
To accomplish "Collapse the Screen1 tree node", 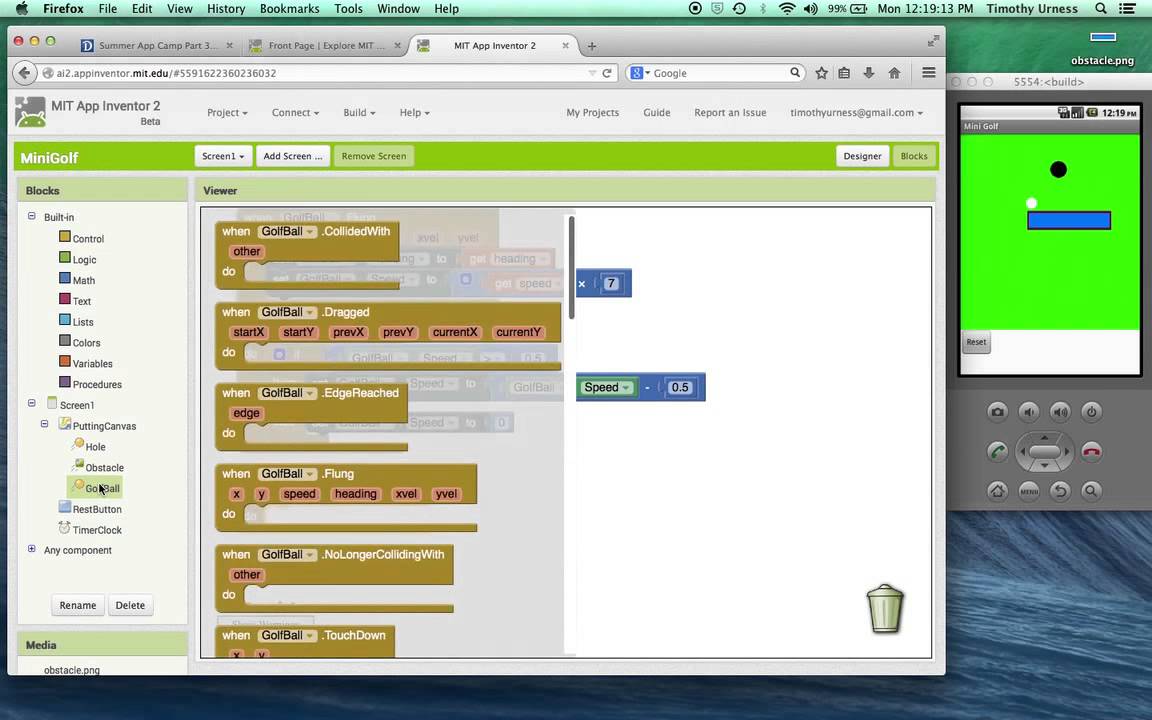I will click(x=32, y=403).
